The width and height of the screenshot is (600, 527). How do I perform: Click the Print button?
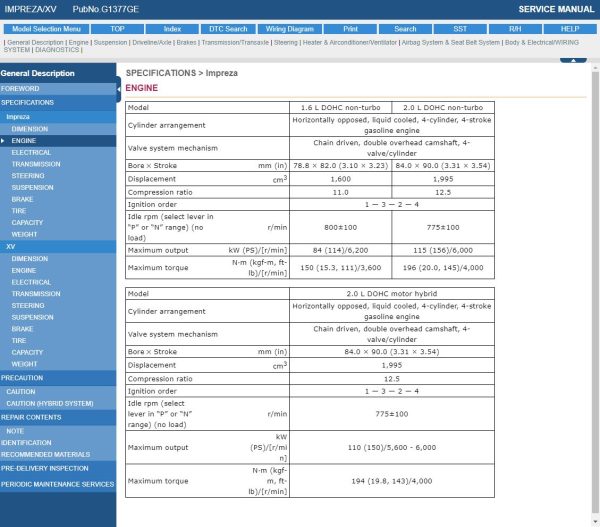(350, 29)
